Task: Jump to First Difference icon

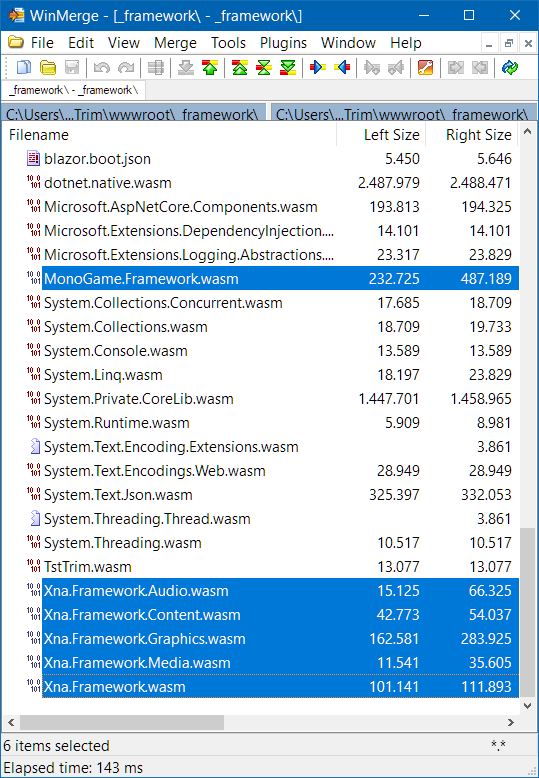Action: (240, 67)
